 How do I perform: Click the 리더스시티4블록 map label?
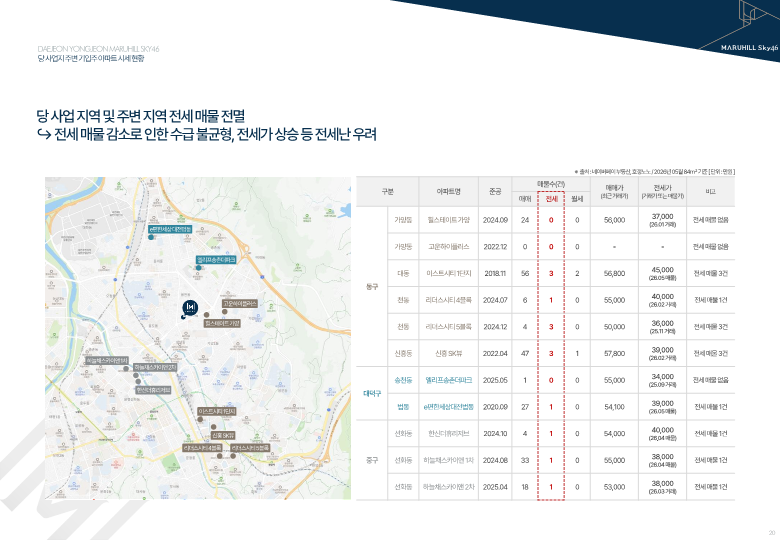tap(202, 448)
